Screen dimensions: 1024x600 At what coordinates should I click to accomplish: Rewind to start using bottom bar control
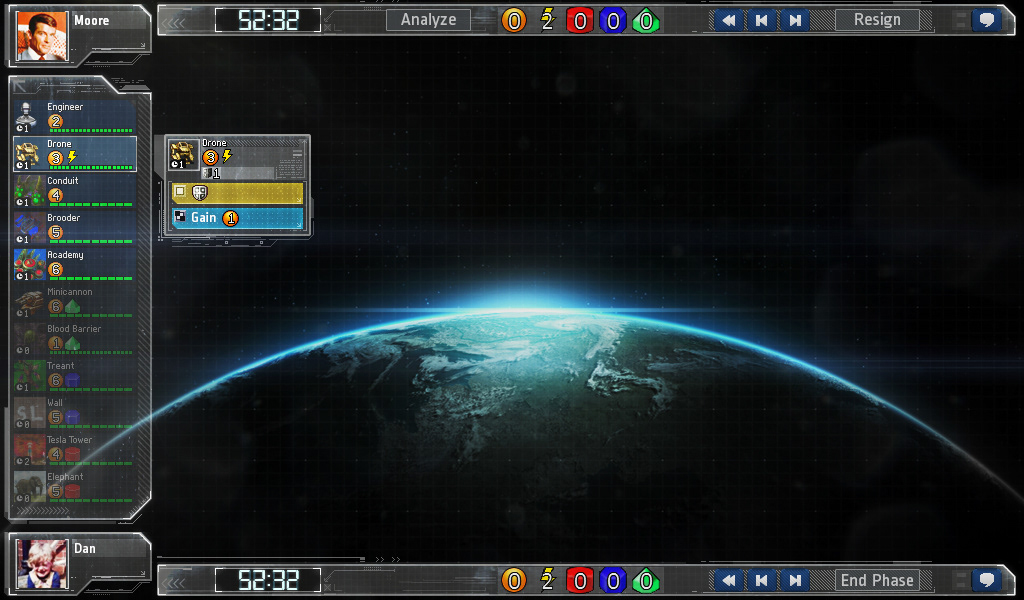(x=728, y=580)
